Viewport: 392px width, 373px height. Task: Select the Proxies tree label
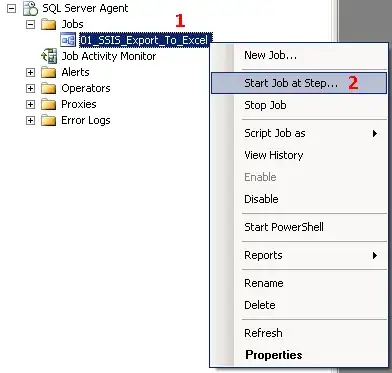pyautogui.click(x=79, y=104)
